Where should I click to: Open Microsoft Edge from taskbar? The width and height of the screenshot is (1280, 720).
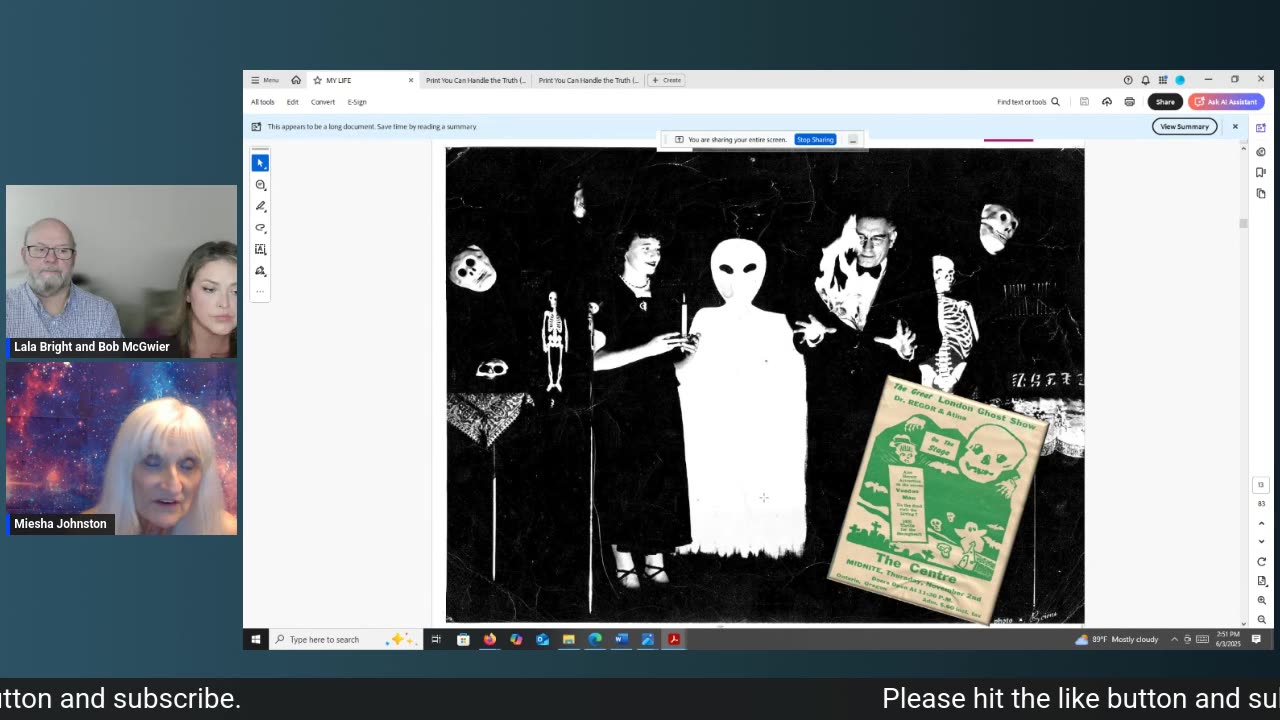(595, 639)
